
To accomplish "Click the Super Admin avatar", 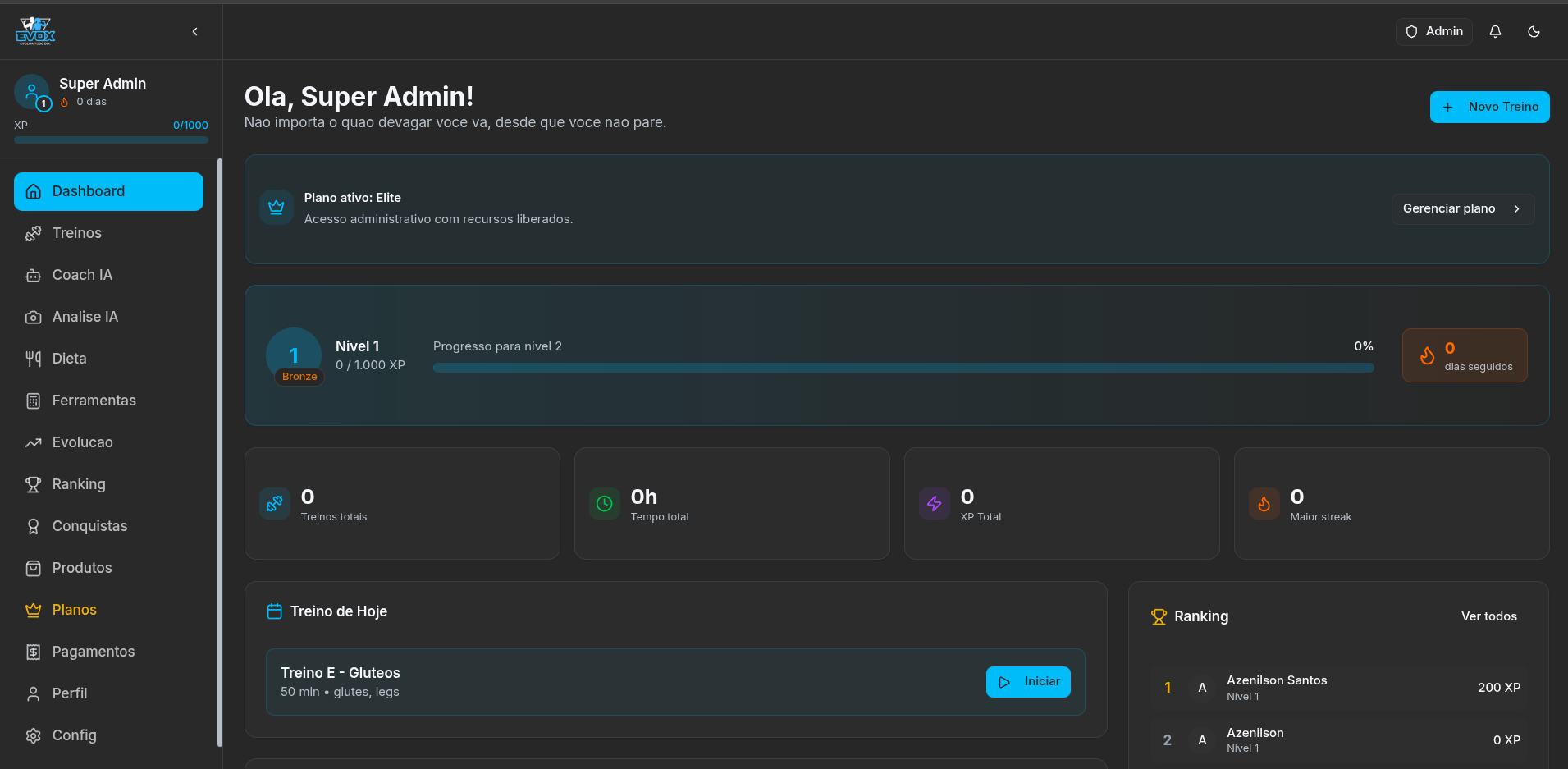I will tap(32, 91).
